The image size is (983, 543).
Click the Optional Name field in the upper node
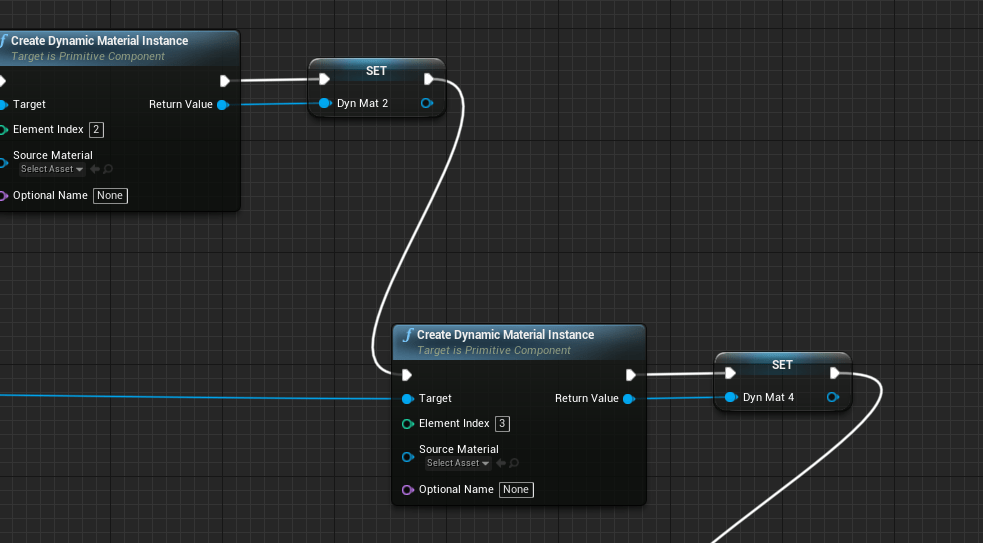tap(110, 195)
